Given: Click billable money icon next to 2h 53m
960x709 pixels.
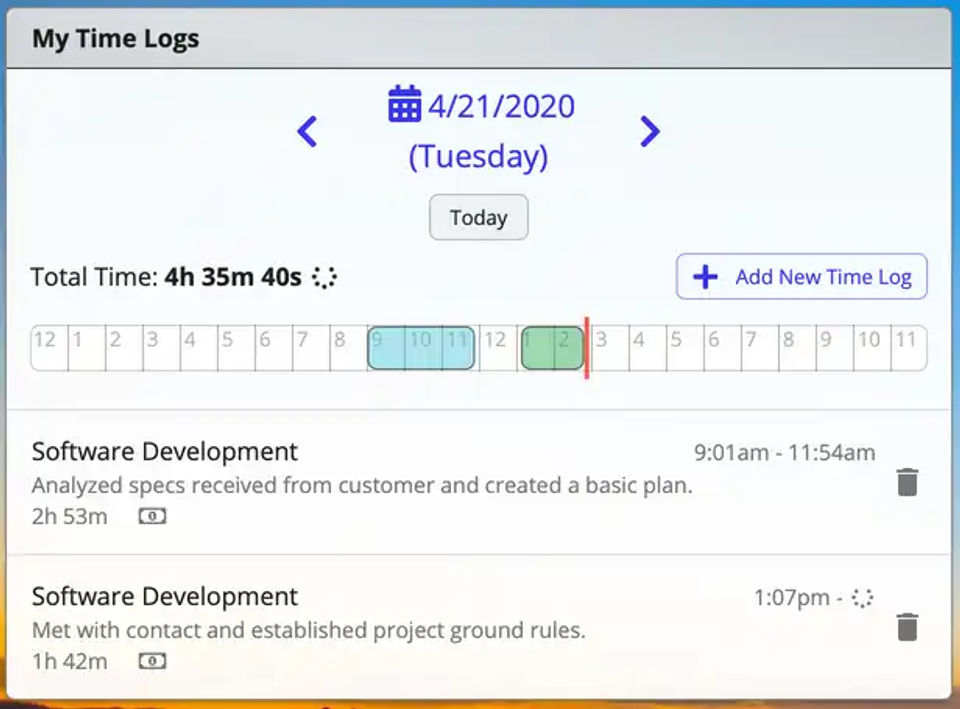Looking at the screenshot, I should tap(152, 516).
